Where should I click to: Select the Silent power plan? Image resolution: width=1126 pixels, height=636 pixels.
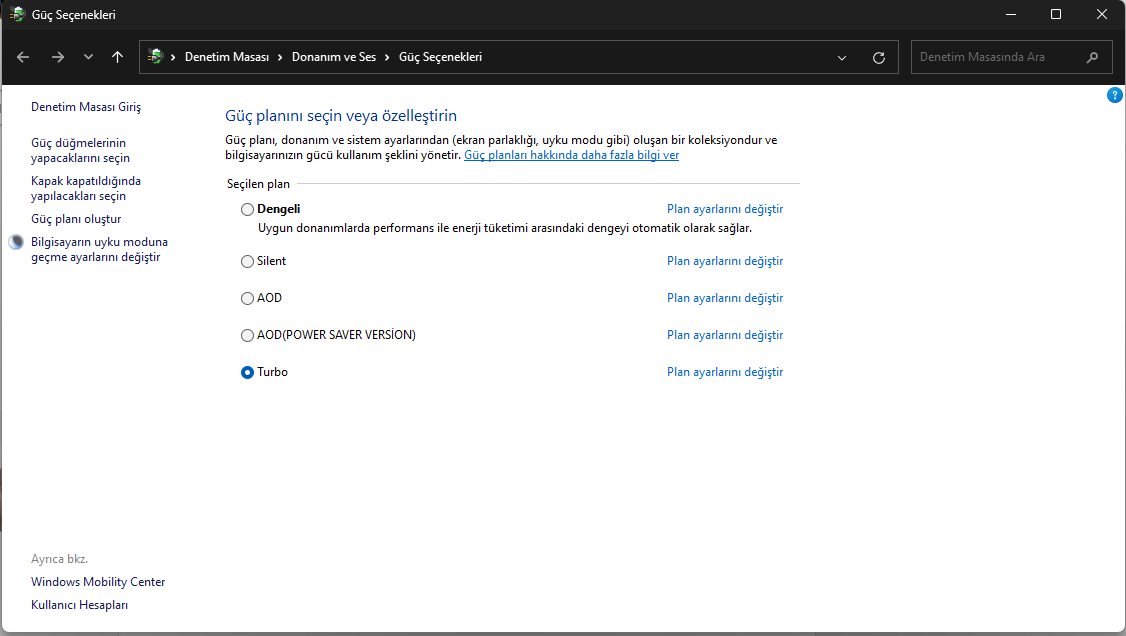point(247,262)
